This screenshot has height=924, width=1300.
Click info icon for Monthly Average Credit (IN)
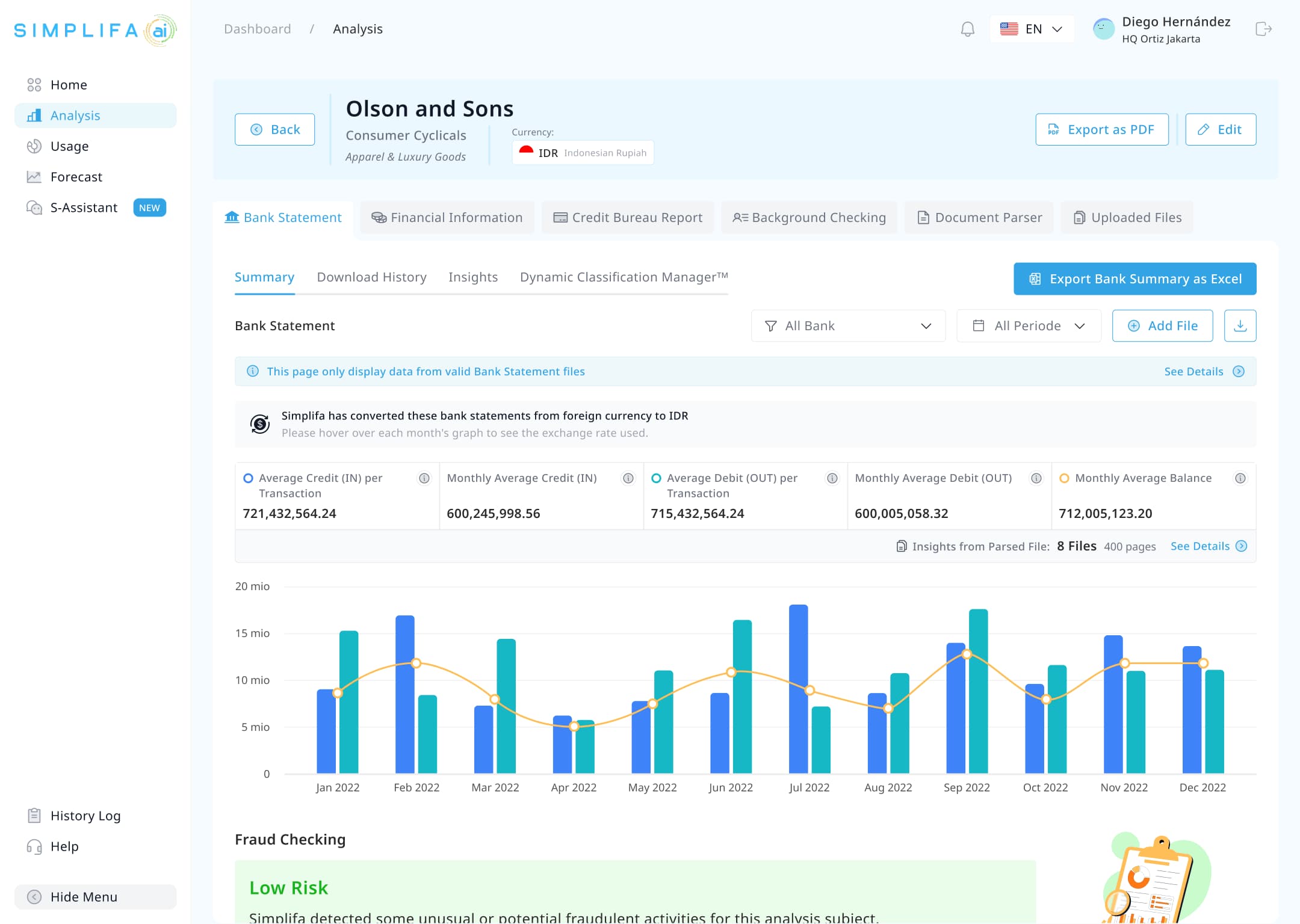[628, 478]
